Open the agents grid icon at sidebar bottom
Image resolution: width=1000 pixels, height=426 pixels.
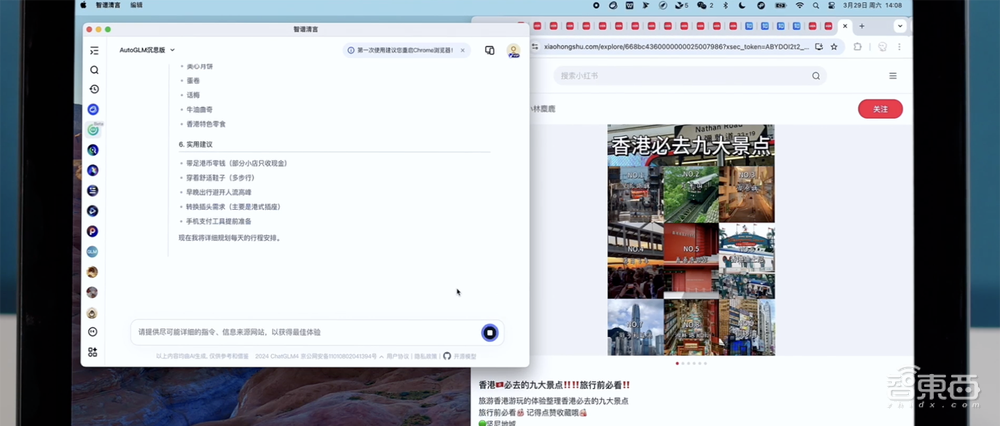pos(93,351)
